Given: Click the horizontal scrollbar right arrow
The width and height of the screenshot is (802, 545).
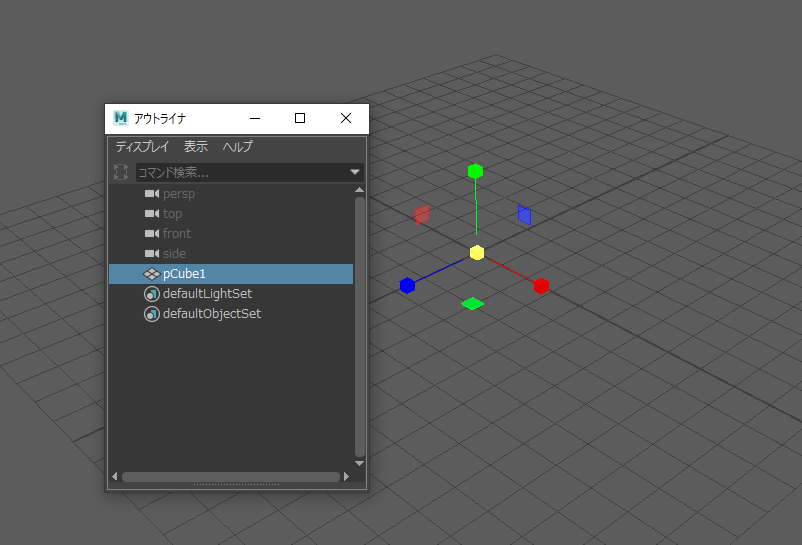Looking at the screenshot, I should tap(347, 476).
